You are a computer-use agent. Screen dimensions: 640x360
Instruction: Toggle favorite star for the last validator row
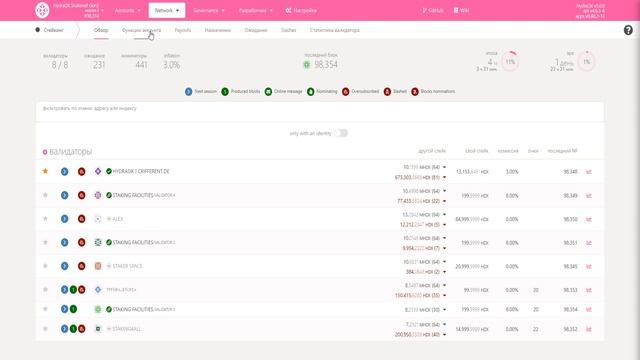pos(45,329)
